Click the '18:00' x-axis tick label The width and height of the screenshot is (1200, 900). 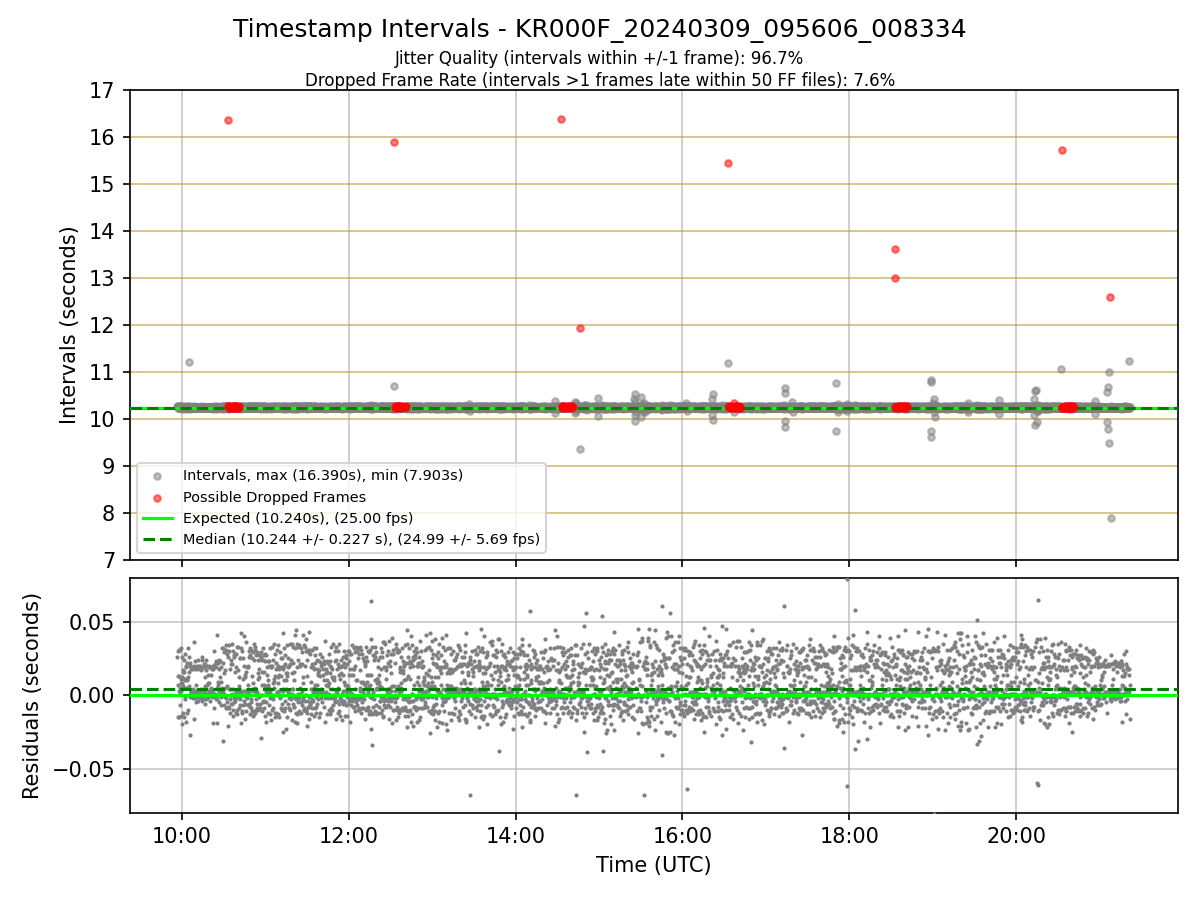849,837
